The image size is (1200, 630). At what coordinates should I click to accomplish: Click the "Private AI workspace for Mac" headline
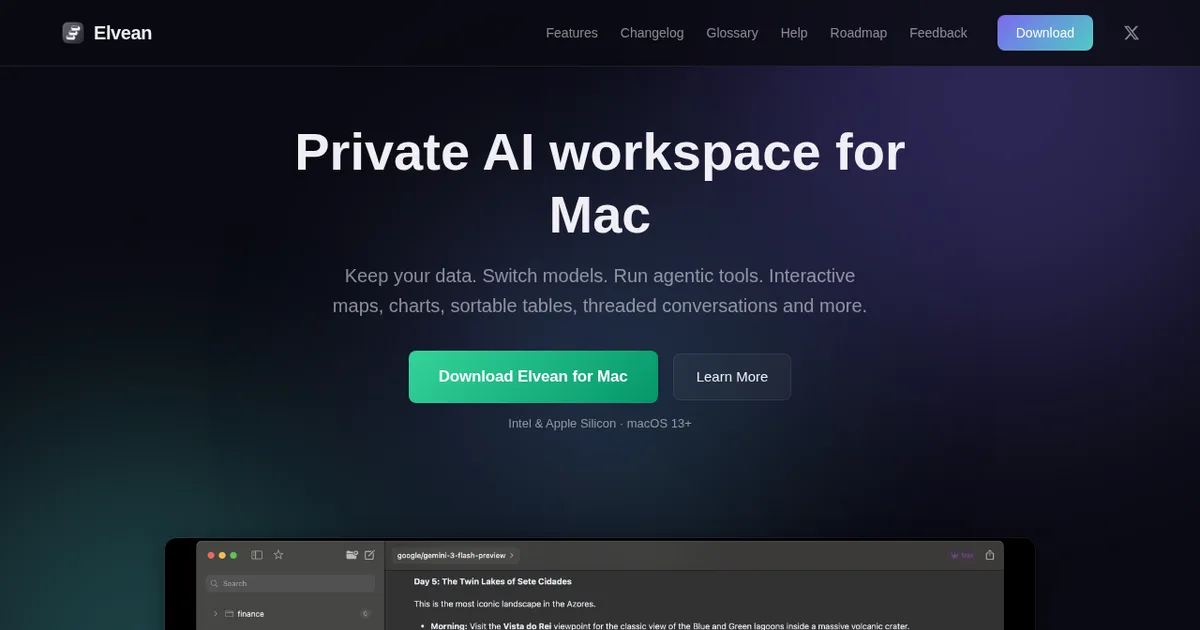pyautogui.click(x=600, y=183)
